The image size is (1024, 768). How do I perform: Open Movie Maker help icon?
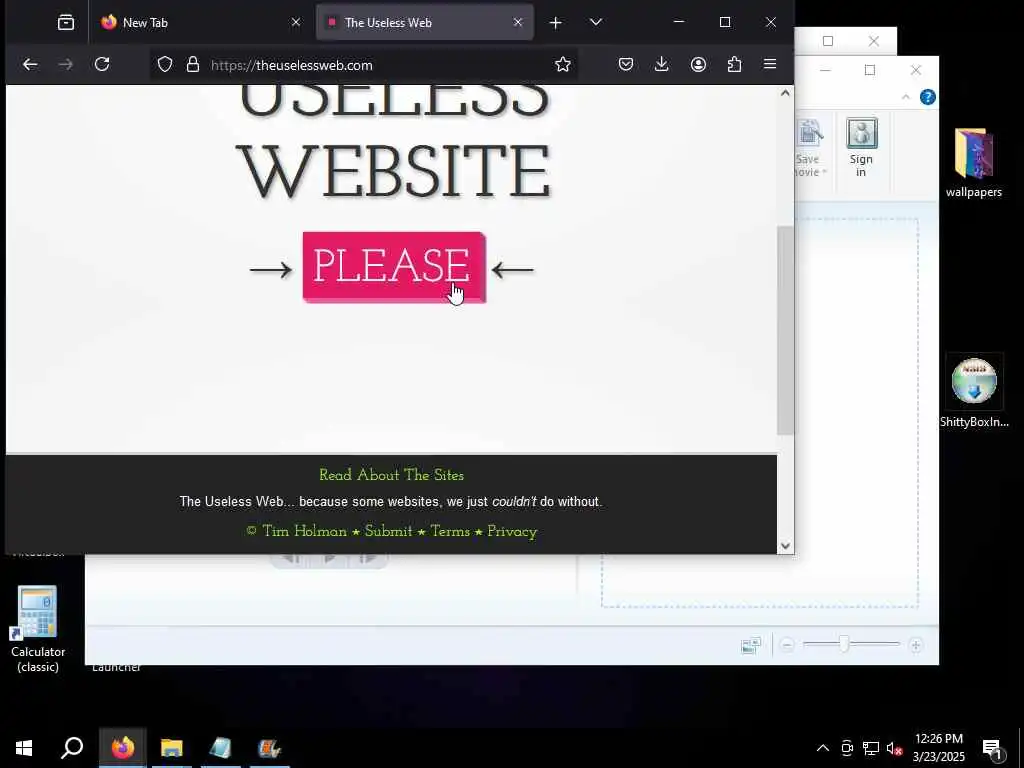pyautogui.click(x=927, y=97)
